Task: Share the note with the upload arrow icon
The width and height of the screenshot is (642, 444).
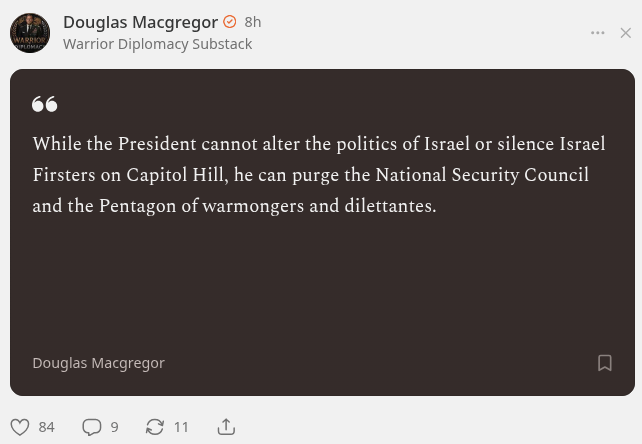Action: click(x=226, y=426)
